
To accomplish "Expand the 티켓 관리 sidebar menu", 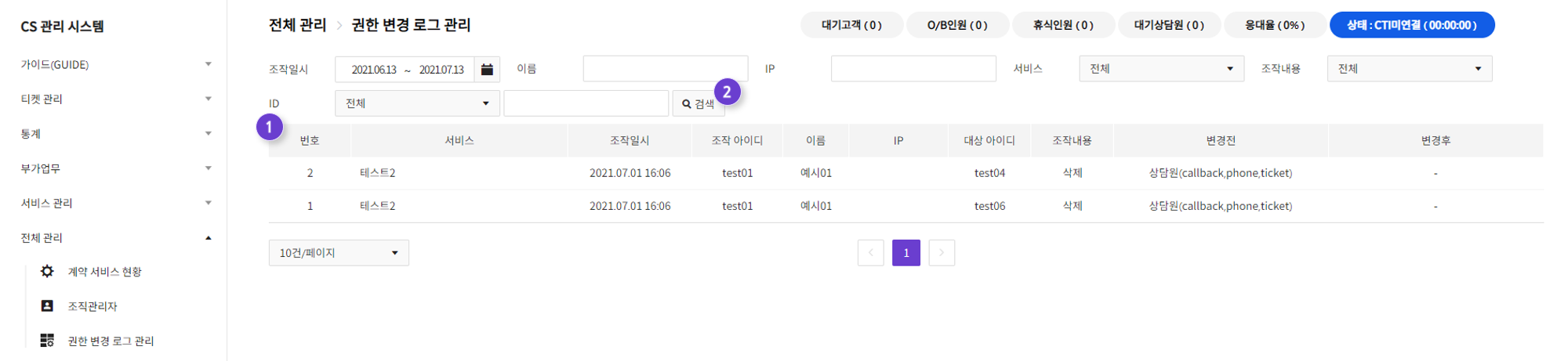I will pyautogui.click(x=116, y=99).
